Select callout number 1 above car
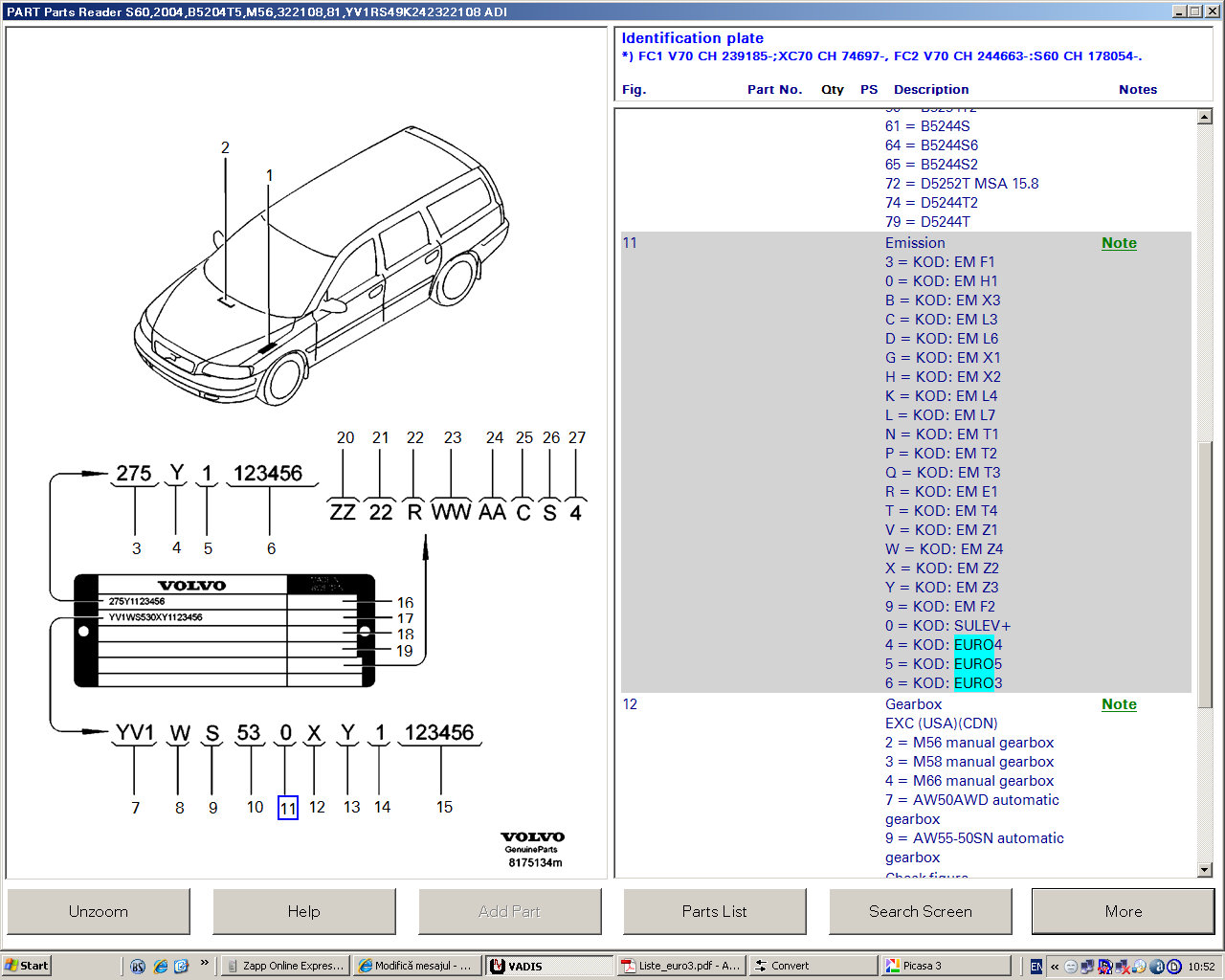 (x=269, y=175)
